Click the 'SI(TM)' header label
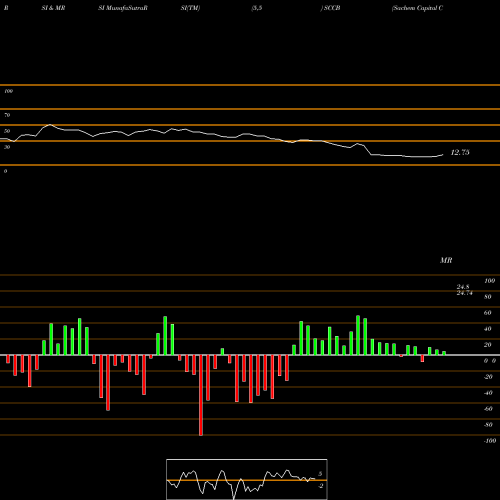This screenshot has height=500, width=500. [x=190, y=8]
